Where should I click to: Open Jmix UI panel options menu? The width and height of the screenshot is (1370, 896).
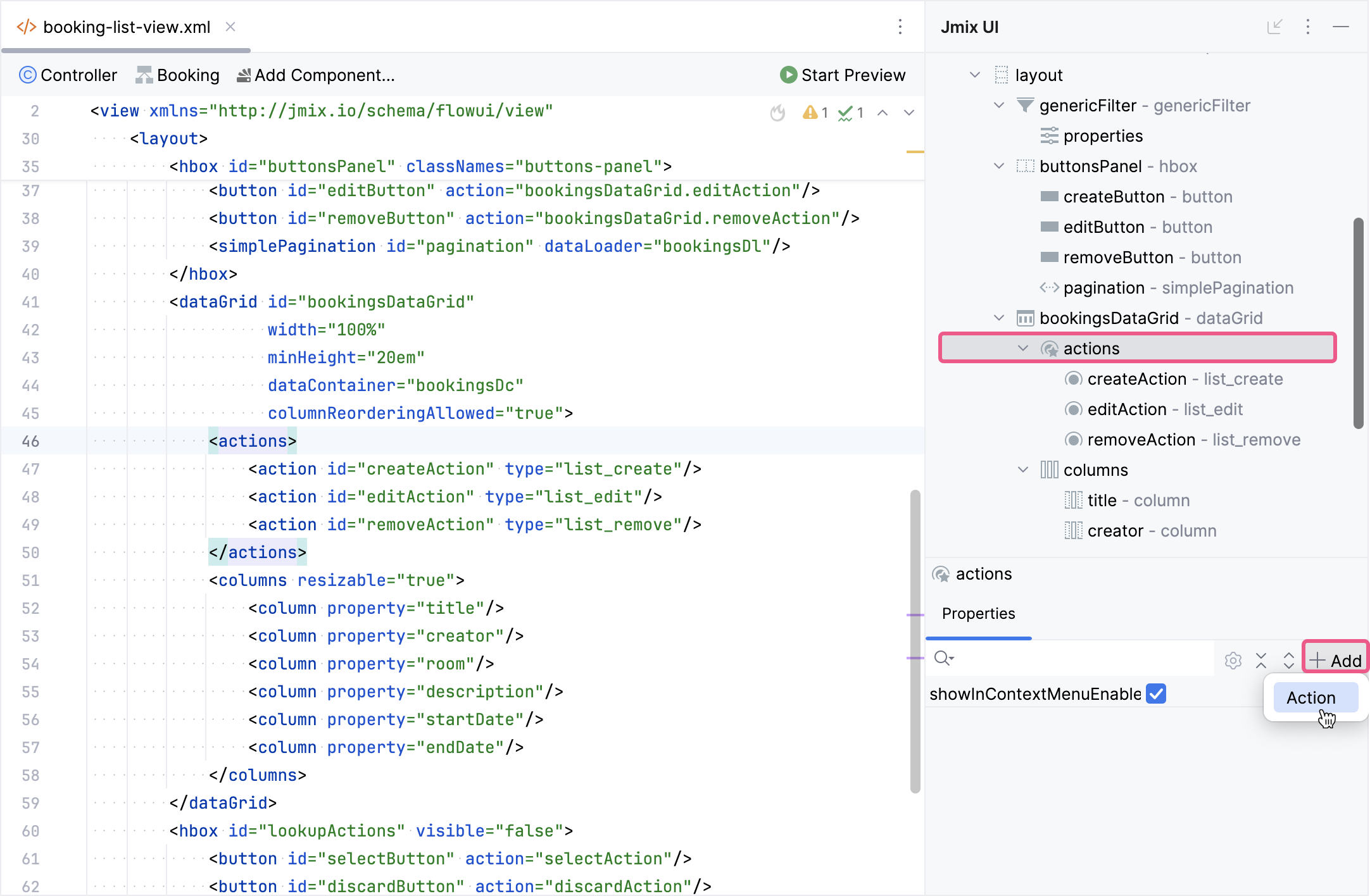(1308, 27)
